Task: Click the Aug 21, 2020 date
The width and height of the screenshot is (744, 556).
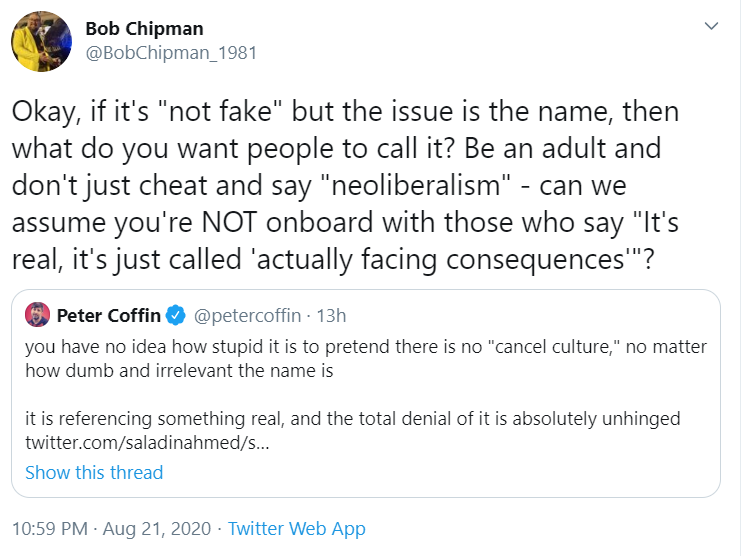Action: click(x=157, y=528)
